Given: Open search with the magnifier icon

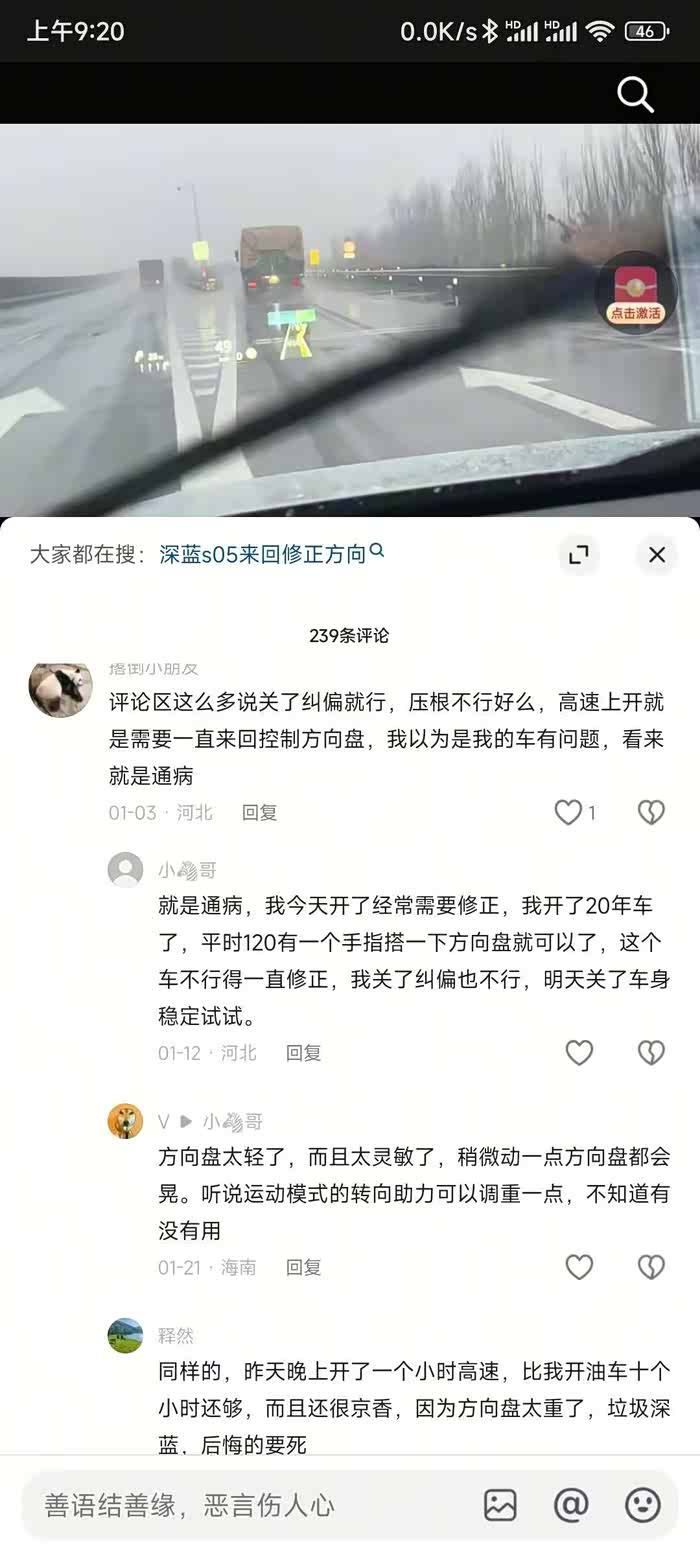Looking at the screenshot, I should [635, 95].
